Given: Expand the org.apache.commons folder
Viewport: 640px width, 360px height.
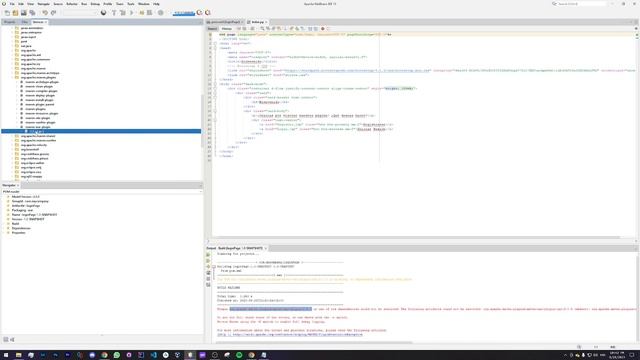Looking at the screenshot, I should [x=13, y=59].
